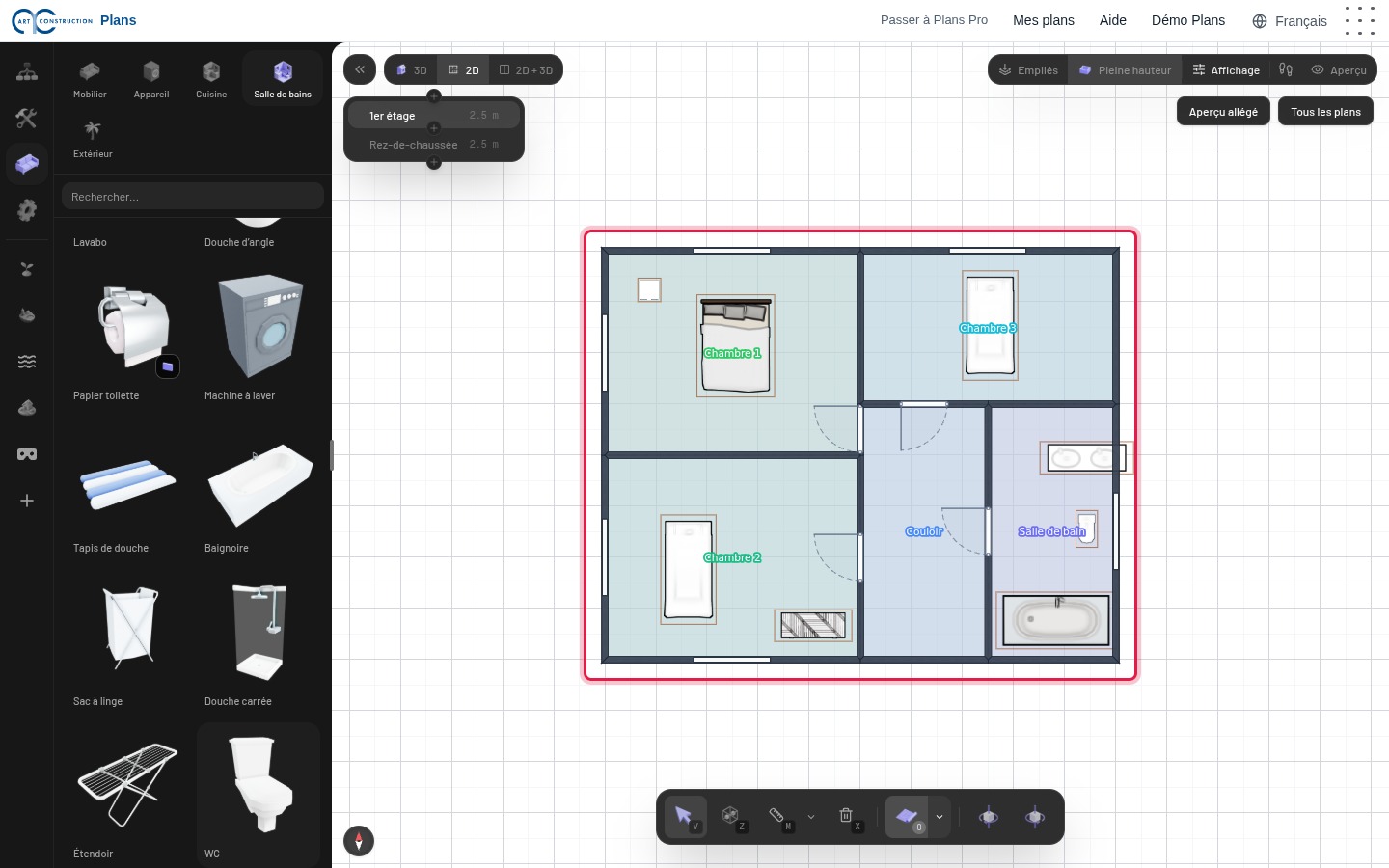Click the compass north indicator
The height and width of the screenshot is (868, 1389).
tap(359, 841)
